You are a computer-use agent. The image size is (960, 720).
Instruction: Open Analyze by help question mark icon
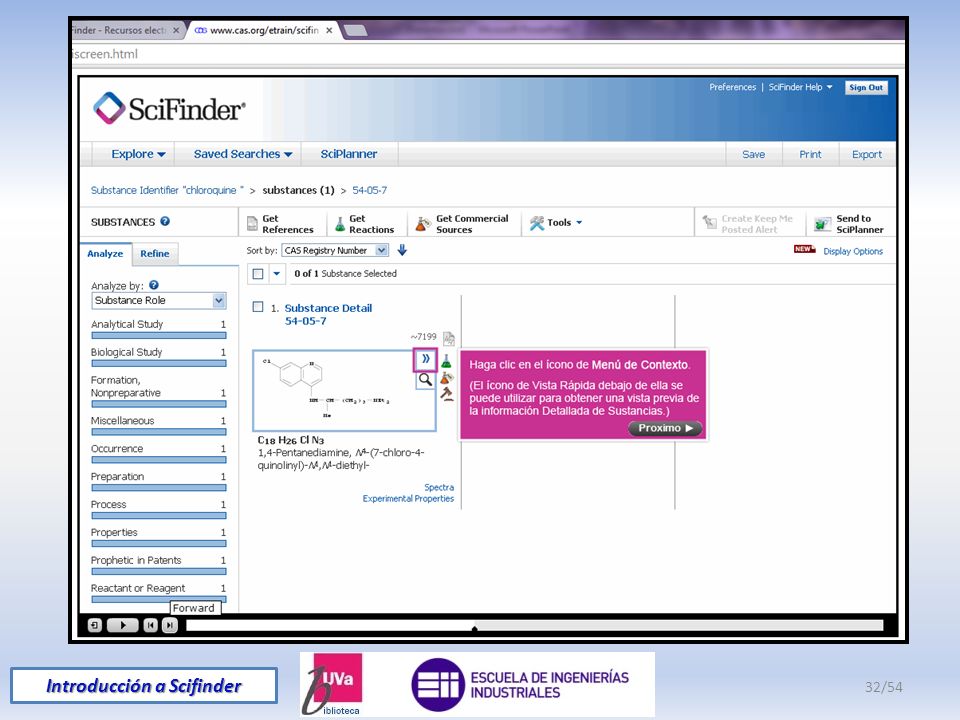click(x=154, y=285)
